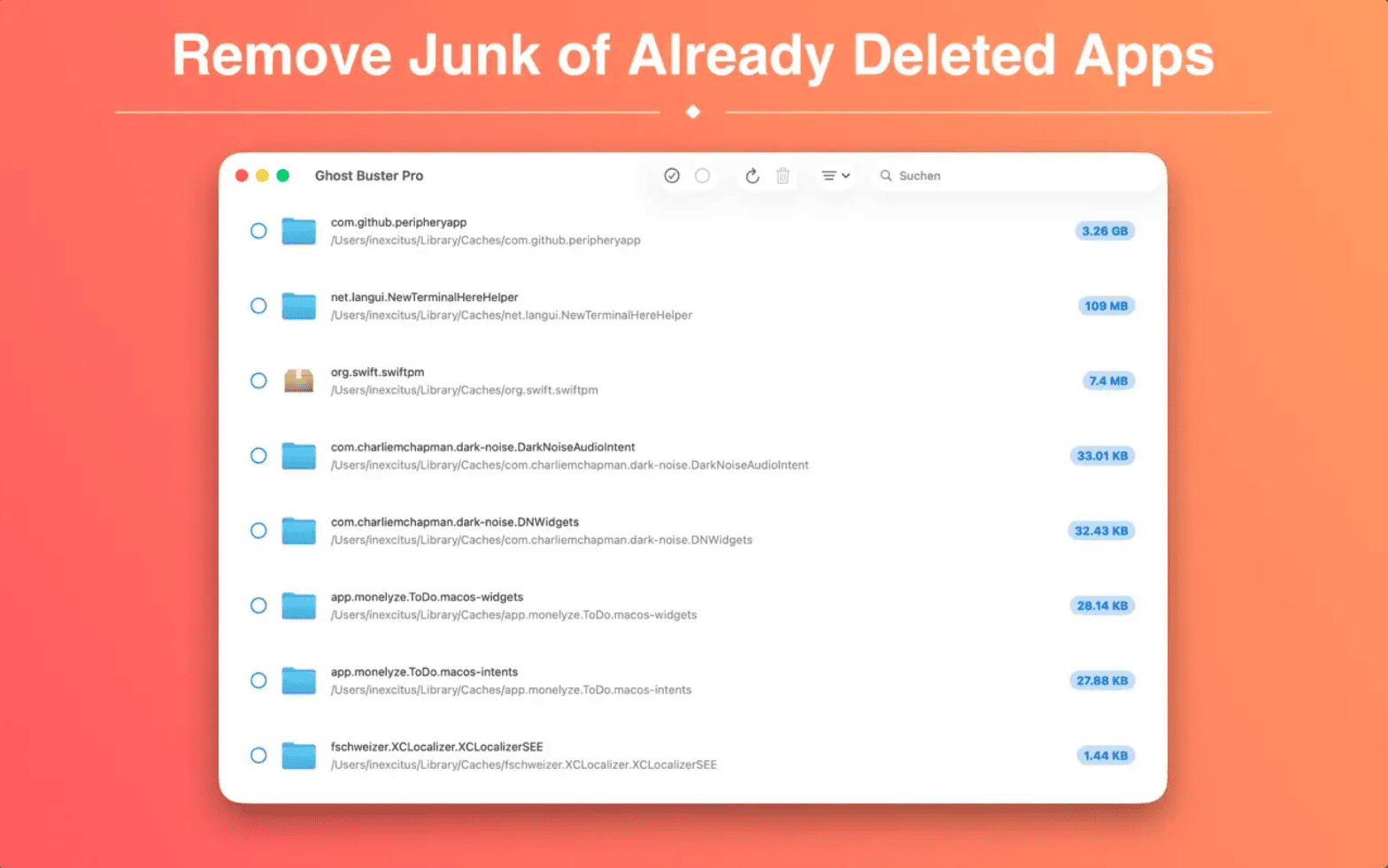Click the app.monelyze.ToDo.macos-intents entry name
The height and width of the screenshot is (868, 1388).
(x=424, y=672)
